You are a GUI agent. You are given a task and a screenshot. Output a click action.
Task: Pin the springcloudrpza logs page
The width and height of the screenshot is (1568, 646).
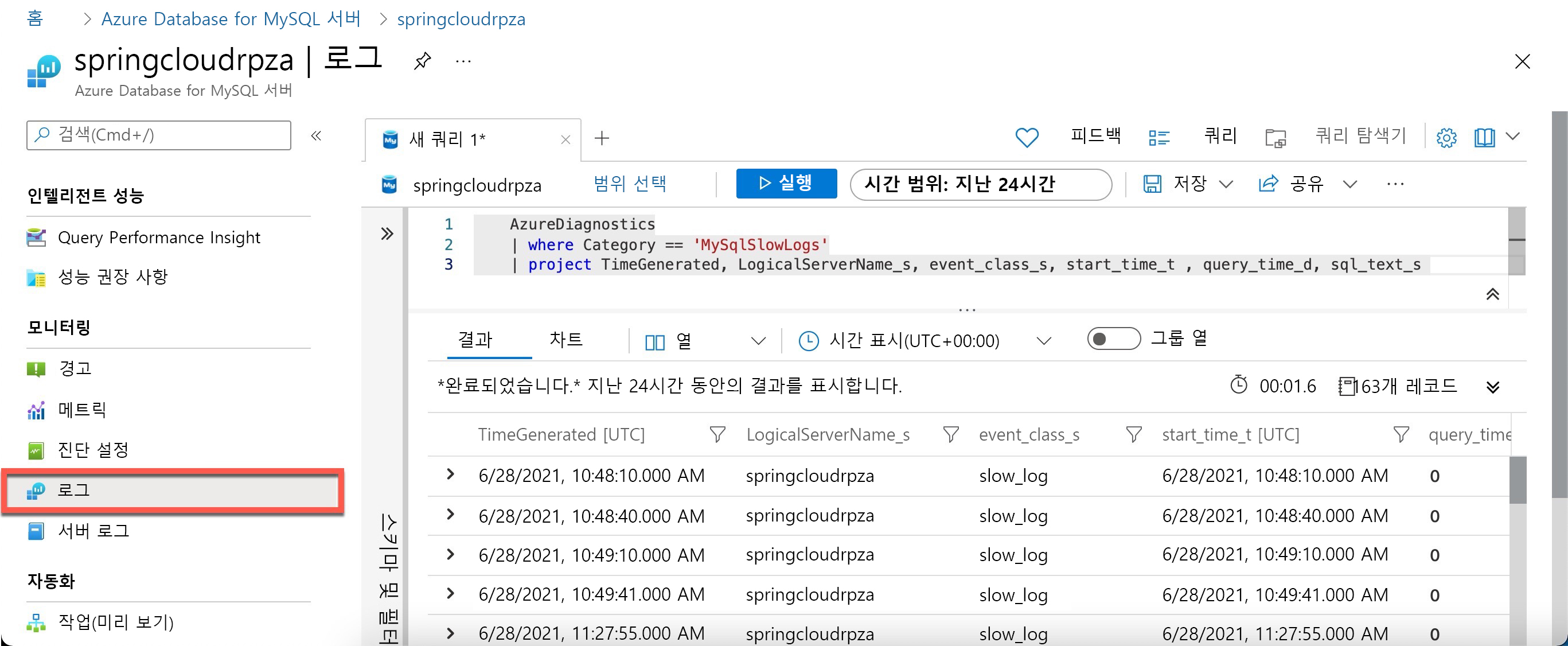423,61
